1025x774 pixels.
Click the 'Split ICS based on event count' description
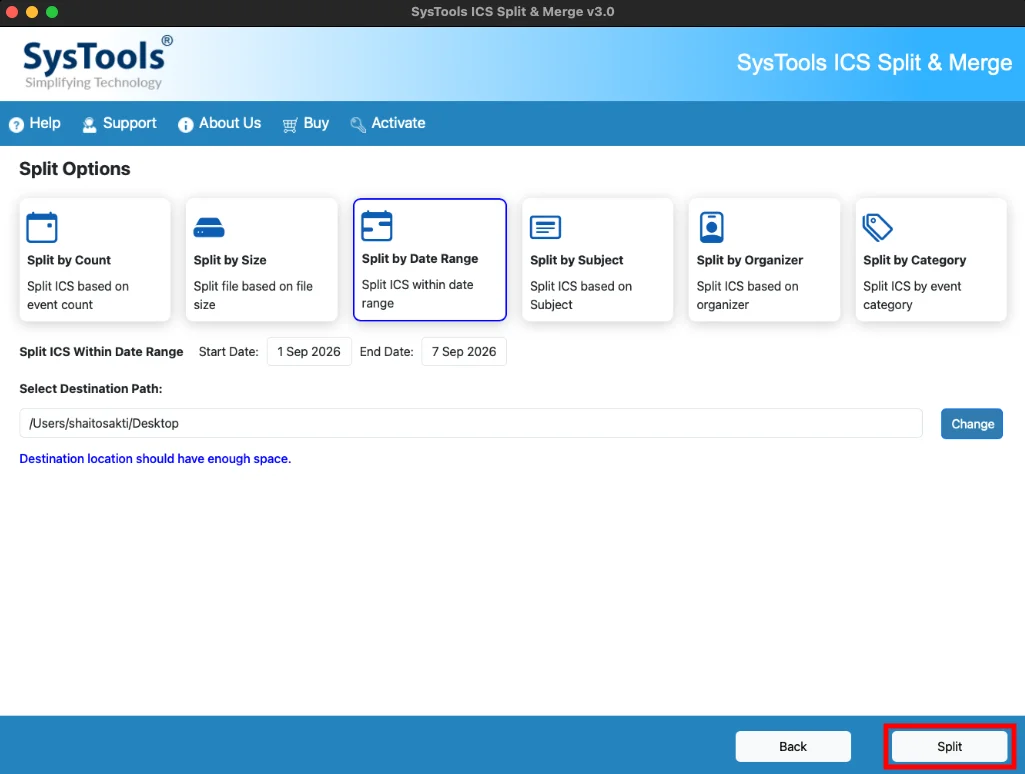pyautogui.click(x=78, y=295)
